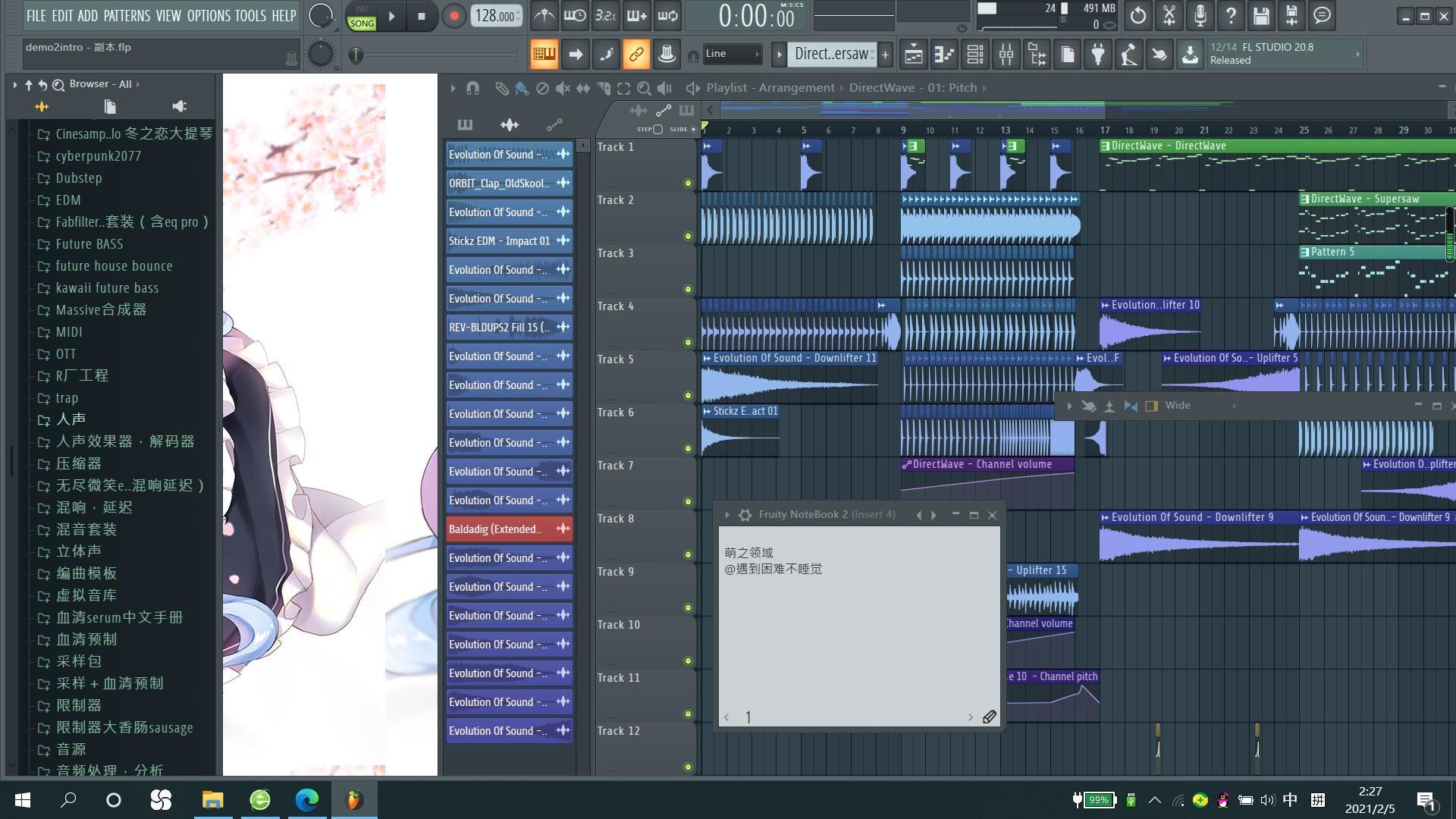Mute Track 1 using green light

point(688,183)
